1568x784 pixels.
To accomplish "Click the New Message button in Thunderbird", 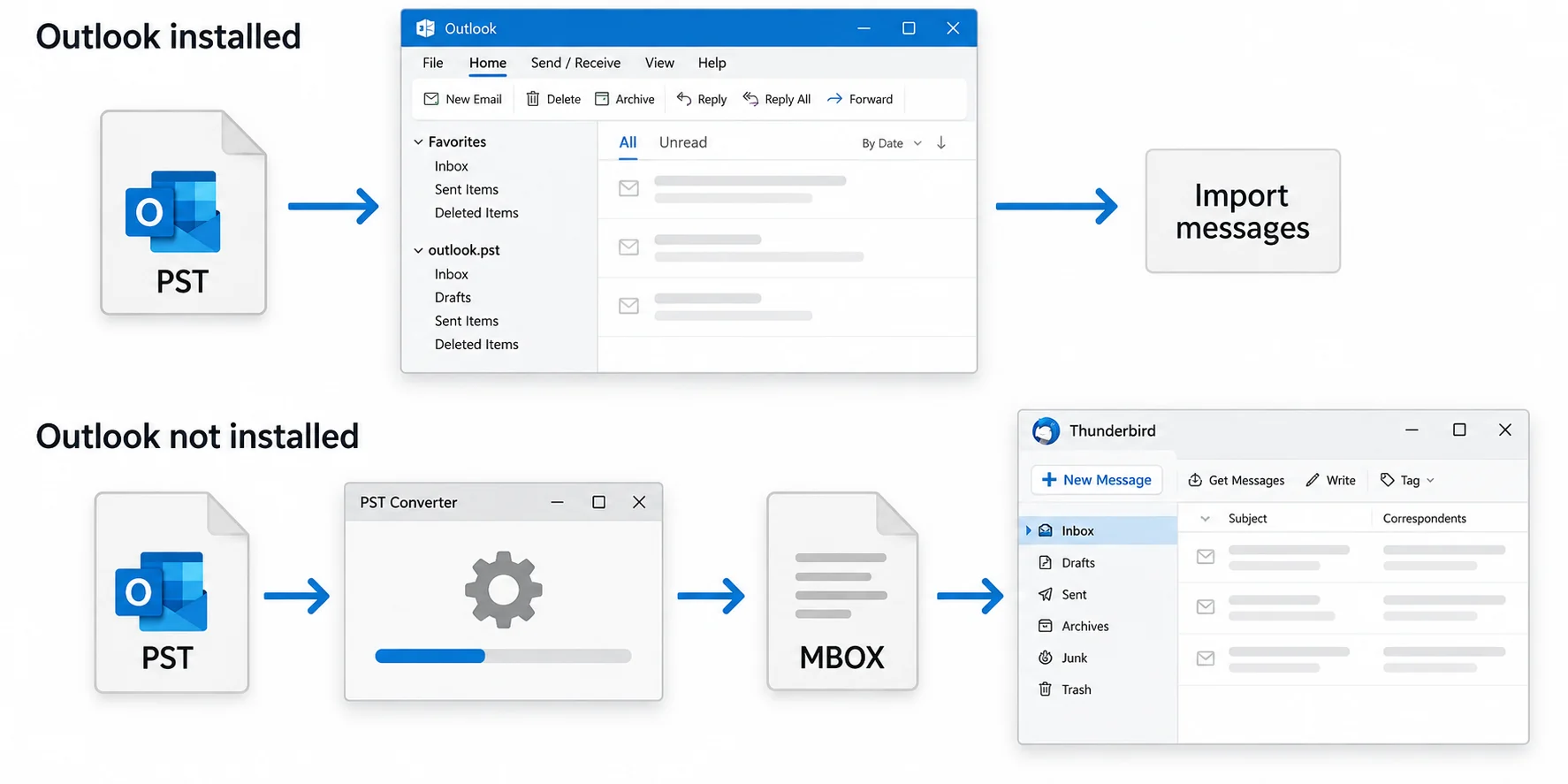I will click(1097, 480).
